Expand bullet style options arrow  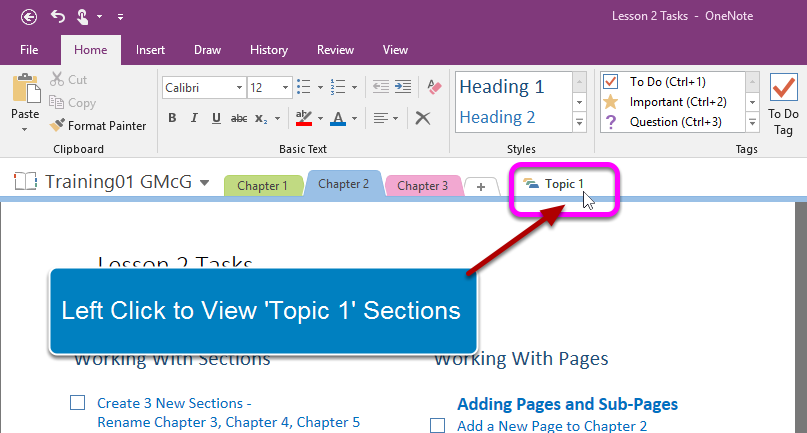point(320,88)
